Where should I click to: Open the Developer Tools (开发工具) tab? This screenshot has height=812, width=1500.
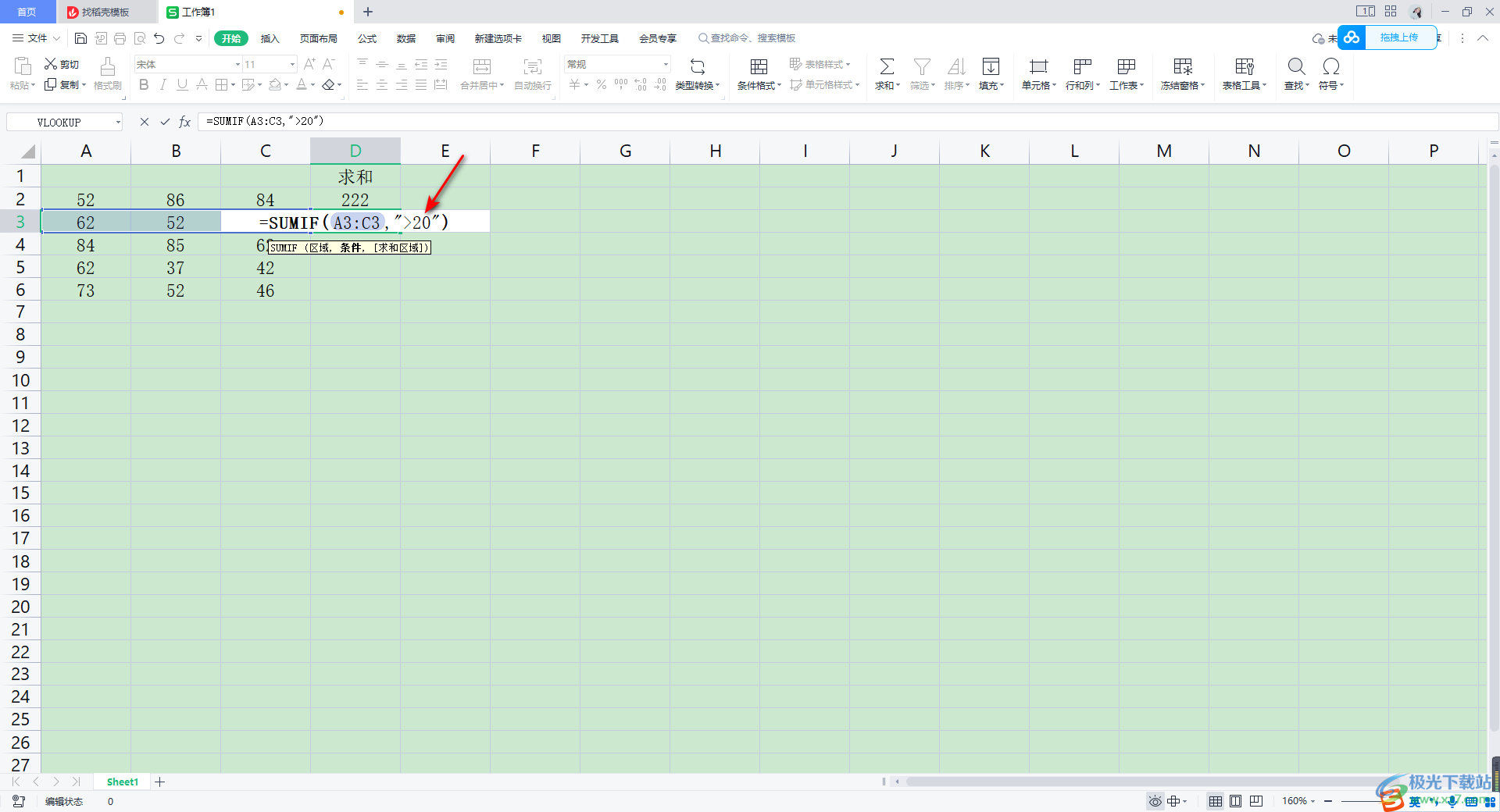(600, 38)
